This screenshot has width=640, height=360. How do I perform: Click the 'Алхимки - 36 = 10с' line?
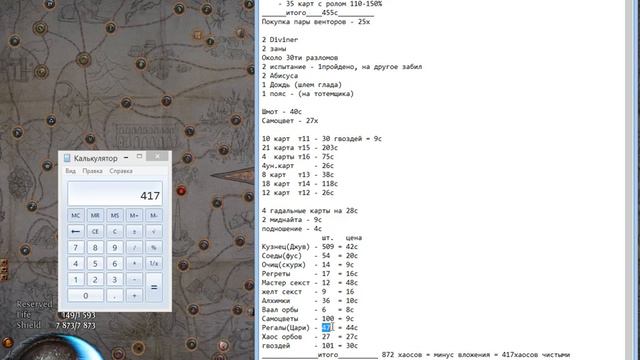(310, 300)
